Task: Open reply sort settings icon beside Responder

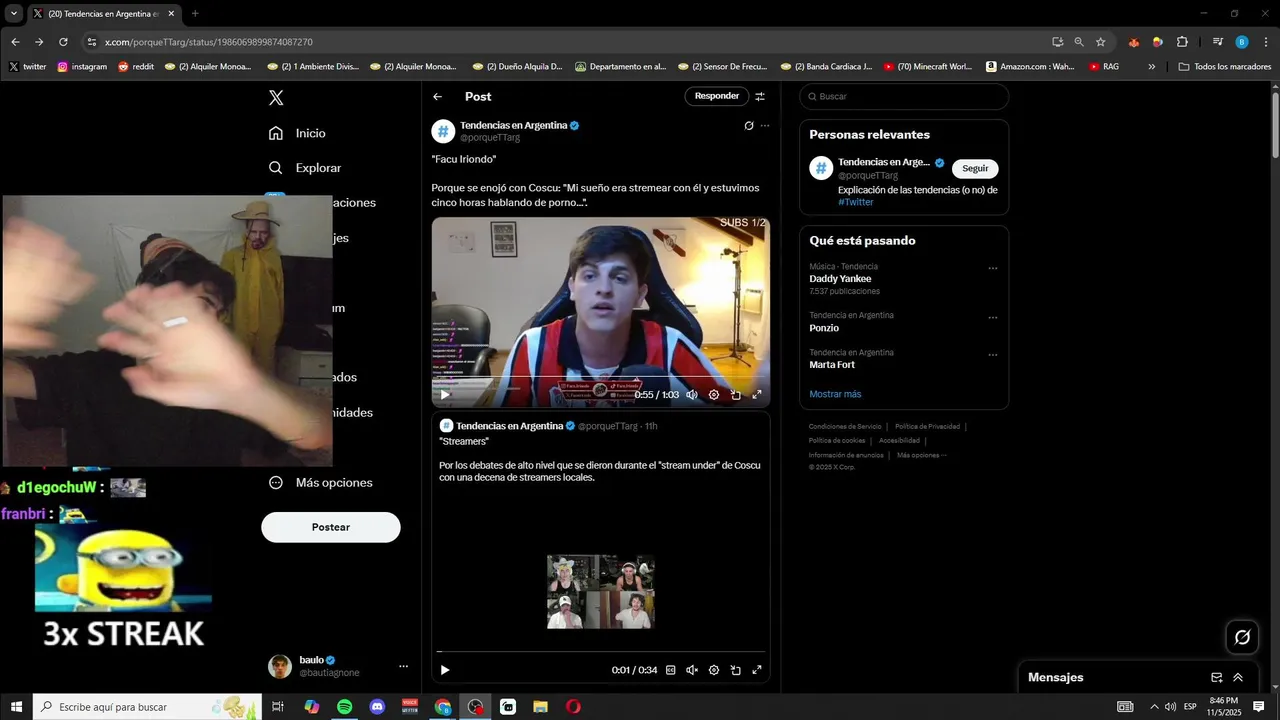Action: point(760,96)
